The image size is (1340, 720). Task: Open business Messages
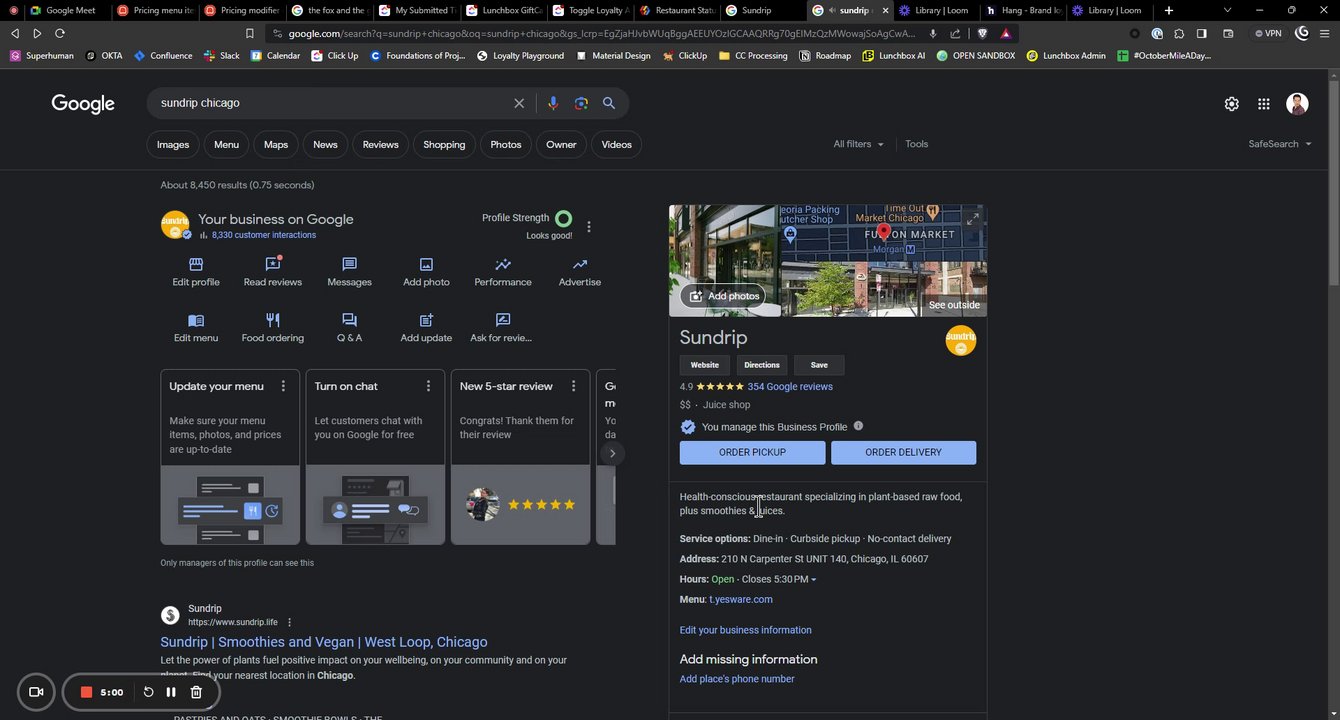349,272
